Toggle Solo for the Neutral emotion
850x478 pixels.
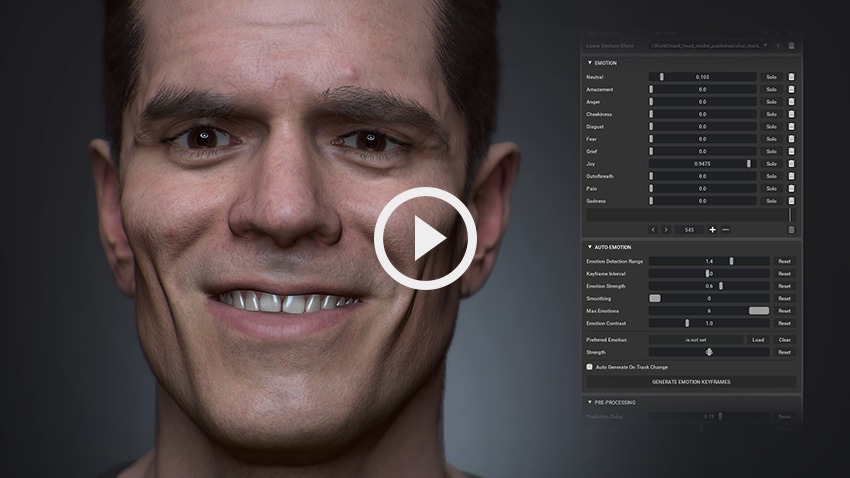point(771,77)
